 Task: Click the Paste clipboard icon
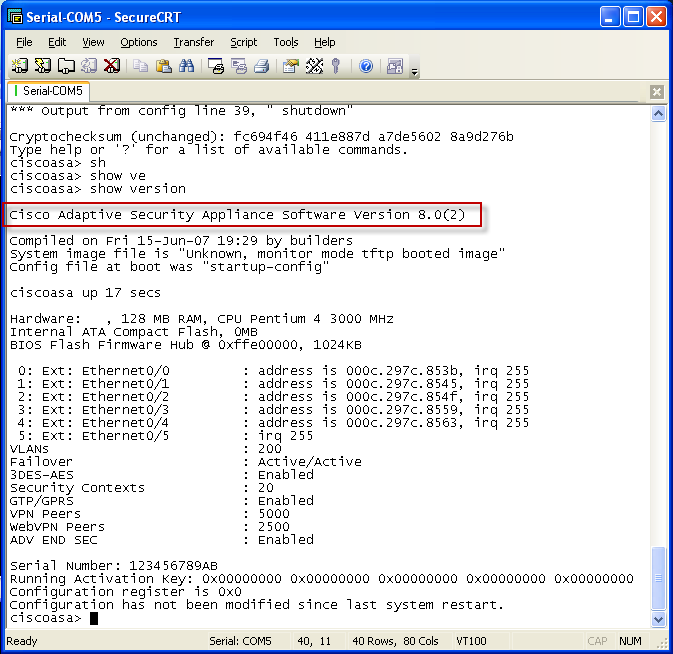(x=164, y=66)
